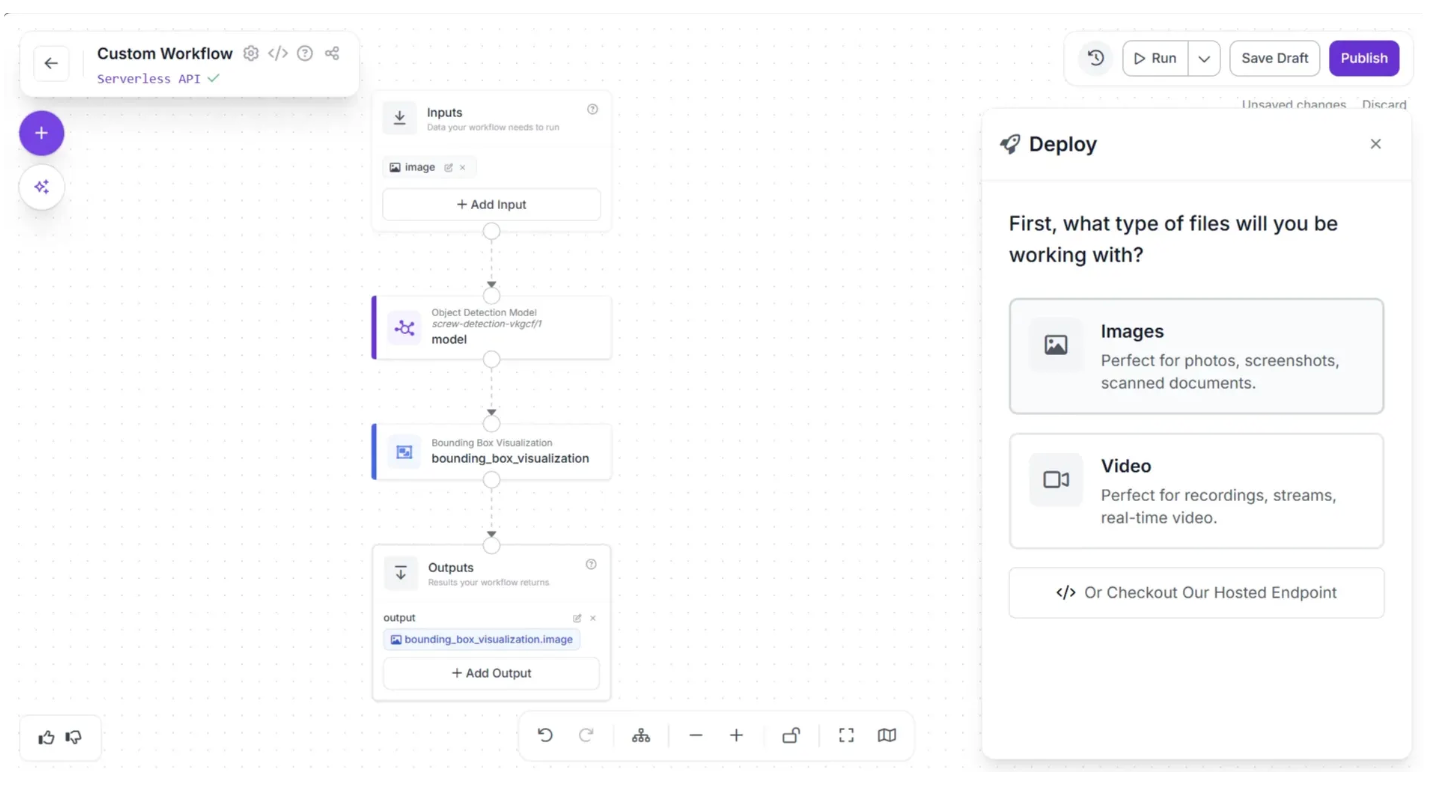Close the Deploy panel
This screenshot has height=792, width=1434.
[x=1376, y=144]
